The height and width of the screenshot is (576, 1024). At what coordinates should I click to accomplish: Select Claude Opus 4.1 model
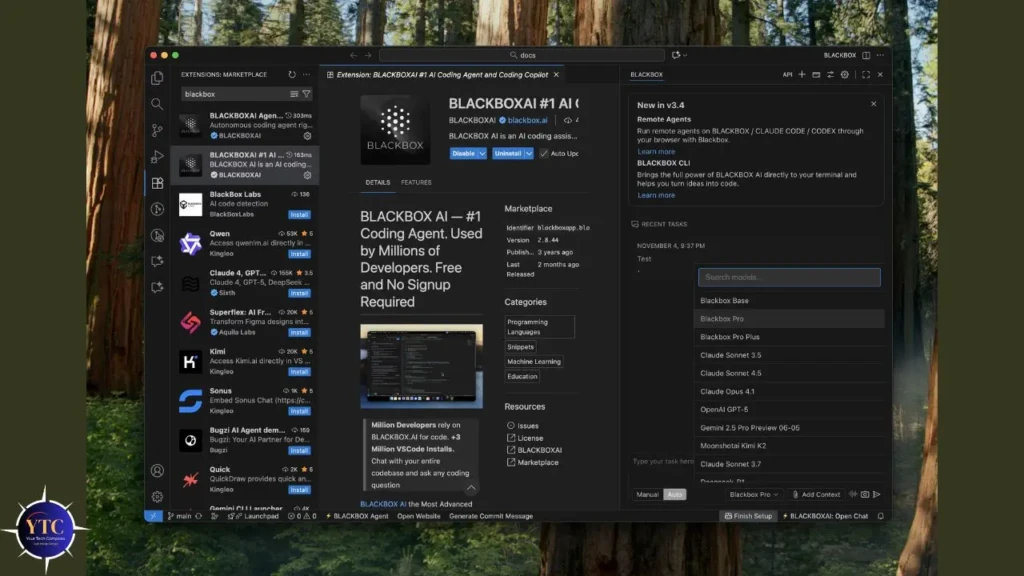click(789, 391)
